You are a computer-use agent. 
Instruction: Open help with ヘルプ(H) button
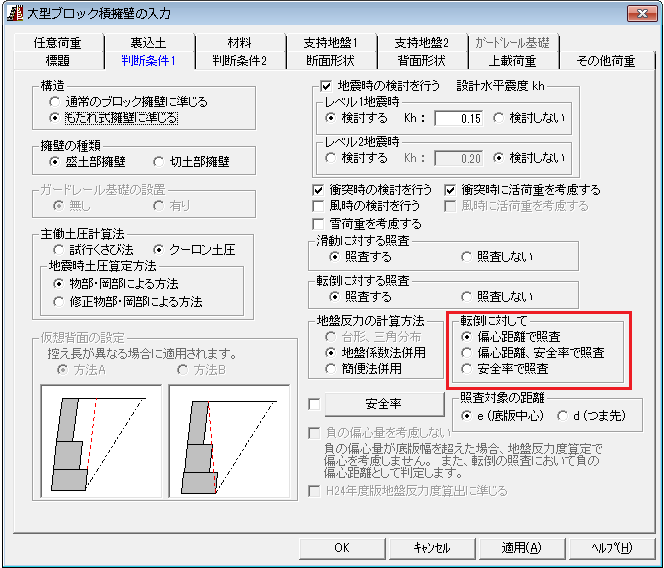coord(612,548)
